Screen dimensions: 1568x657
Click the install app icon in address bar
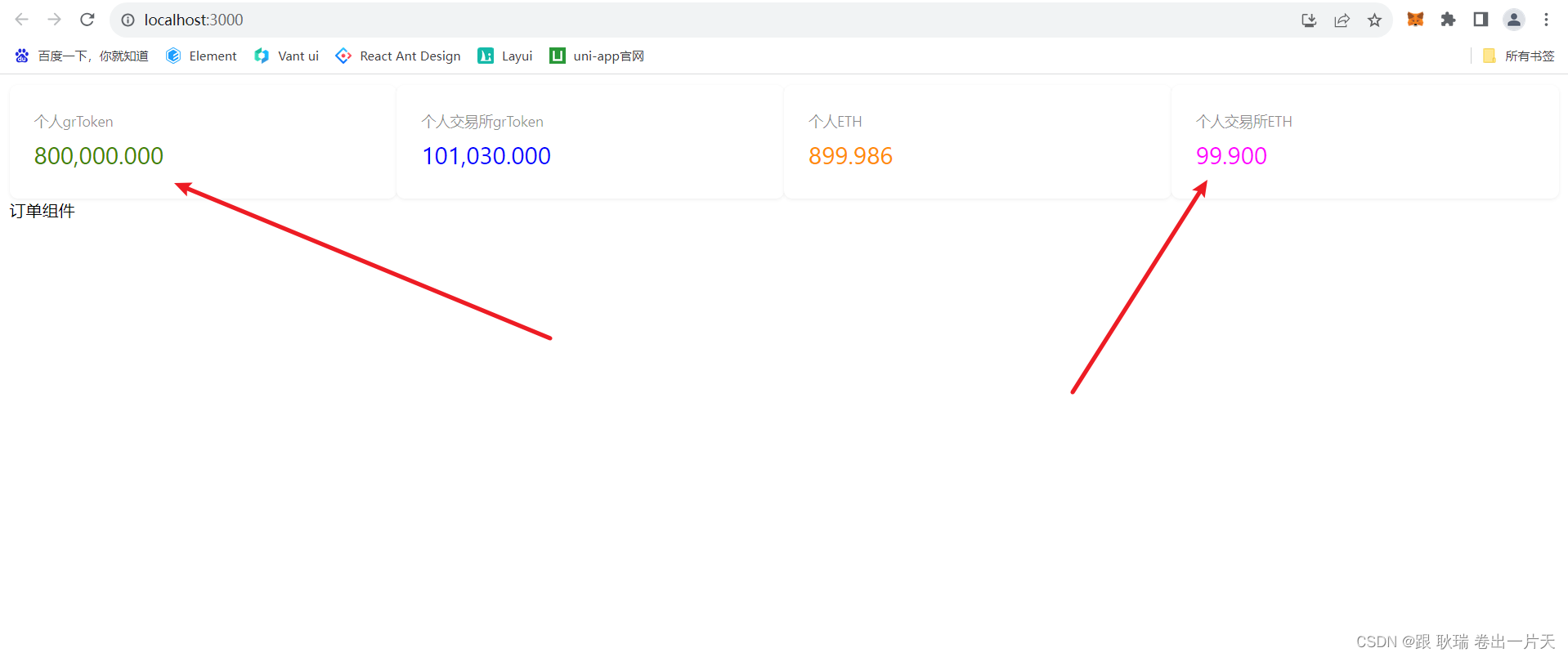(1309, 20)
